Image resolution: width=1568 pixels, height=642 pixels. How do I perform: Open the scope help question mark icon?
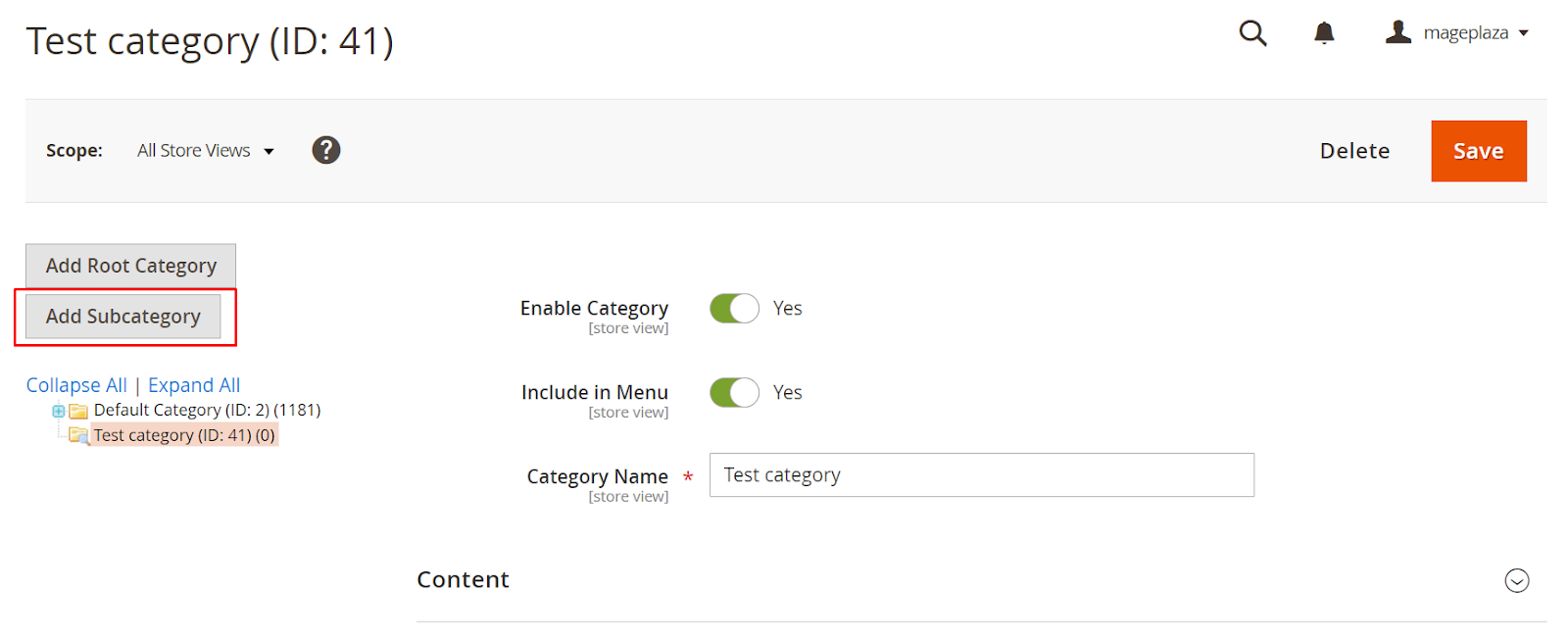pos(326,150)
